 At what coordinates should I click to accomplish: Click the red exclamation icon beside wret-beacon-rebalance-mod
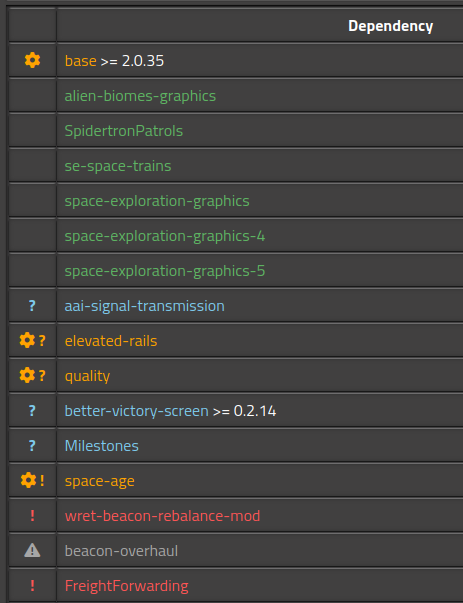[x=32, y=516]
